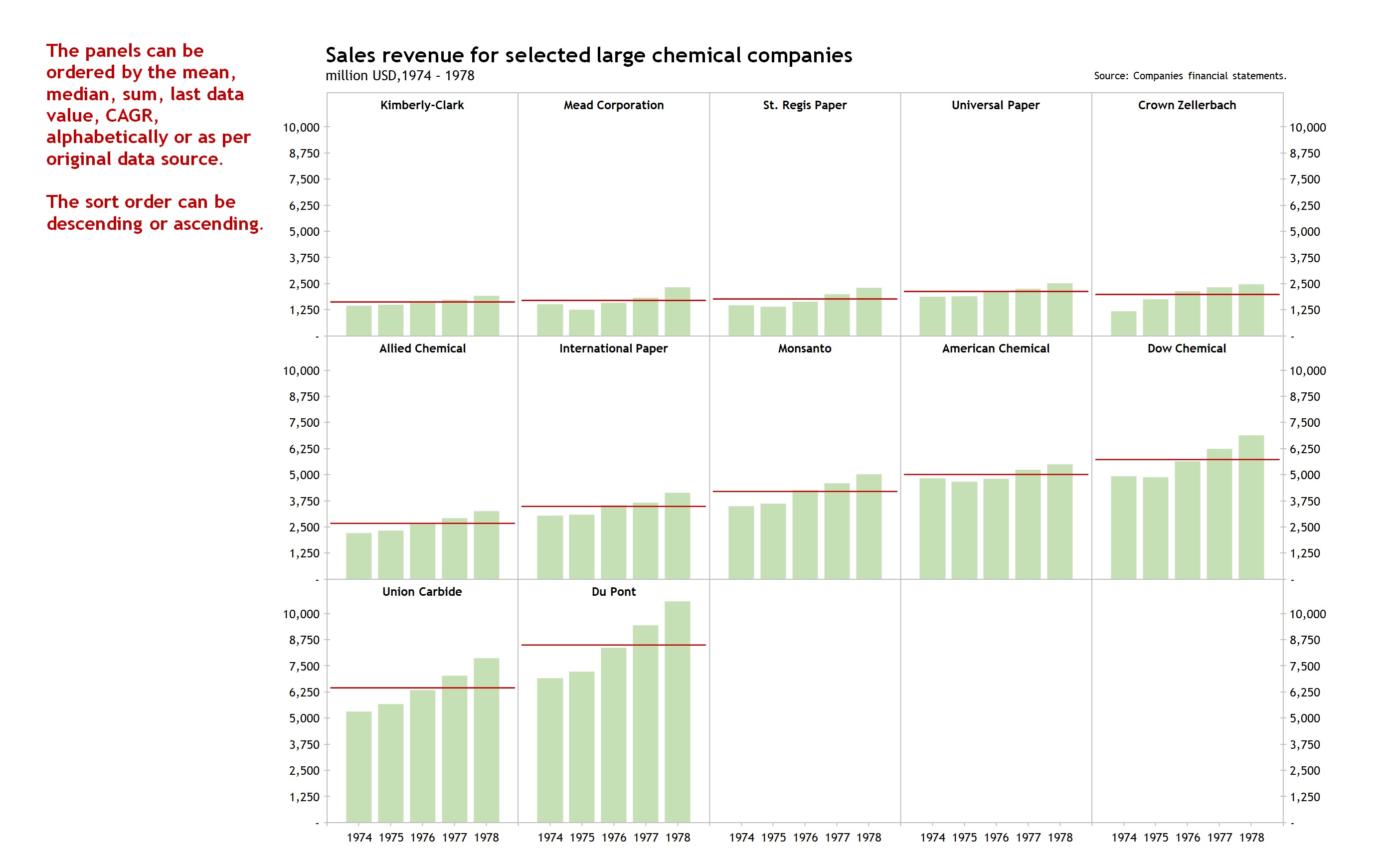Screen dimensions: 1393x868
Task: Click the 1974 bar in Du Pont panel
Action: (550, 750)
